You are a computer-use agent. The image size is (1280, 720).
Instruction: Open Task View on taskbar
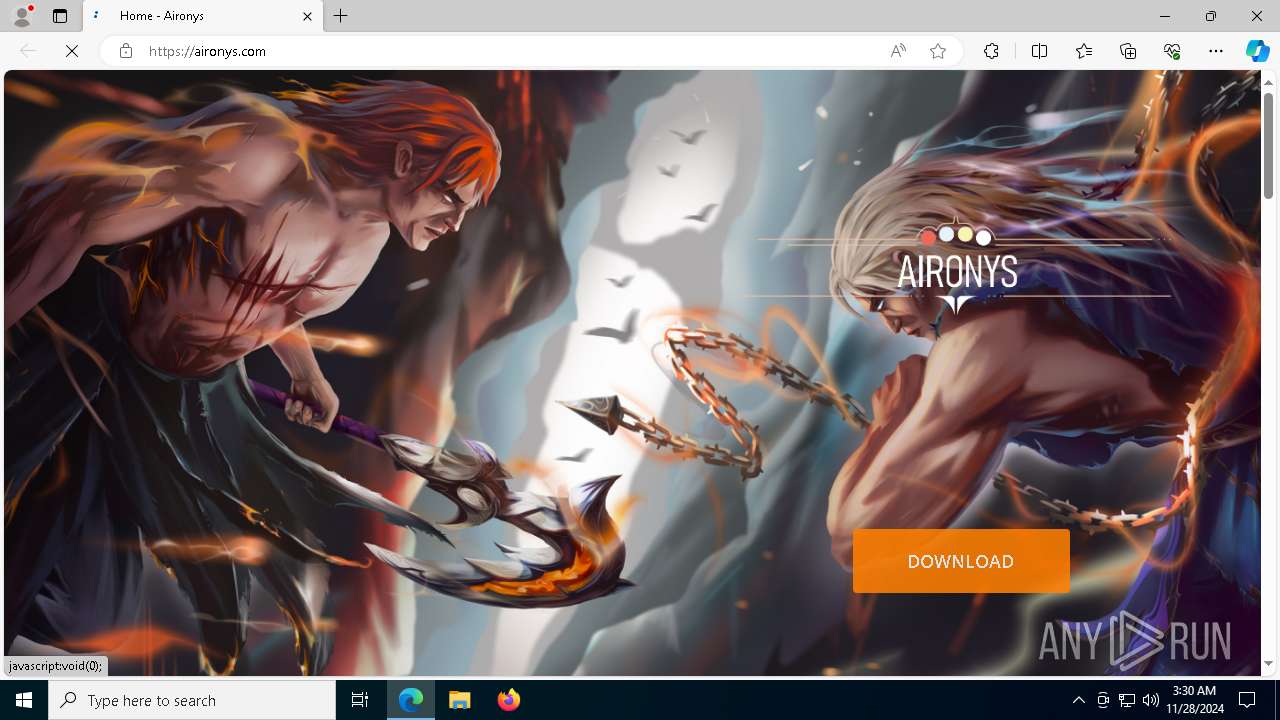[360, 700]
